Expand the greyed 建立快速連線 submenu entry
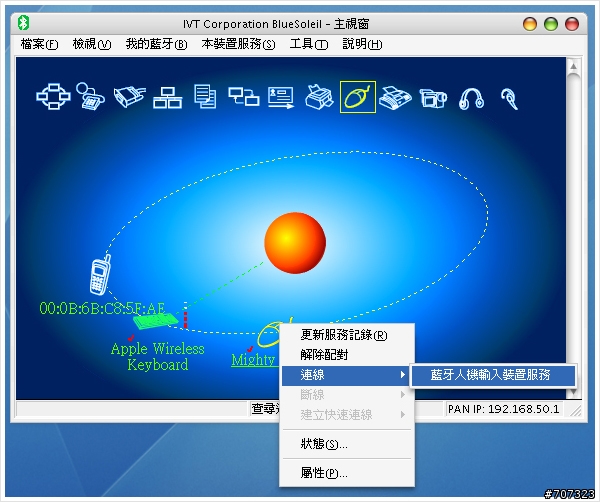 pos(347,415)
